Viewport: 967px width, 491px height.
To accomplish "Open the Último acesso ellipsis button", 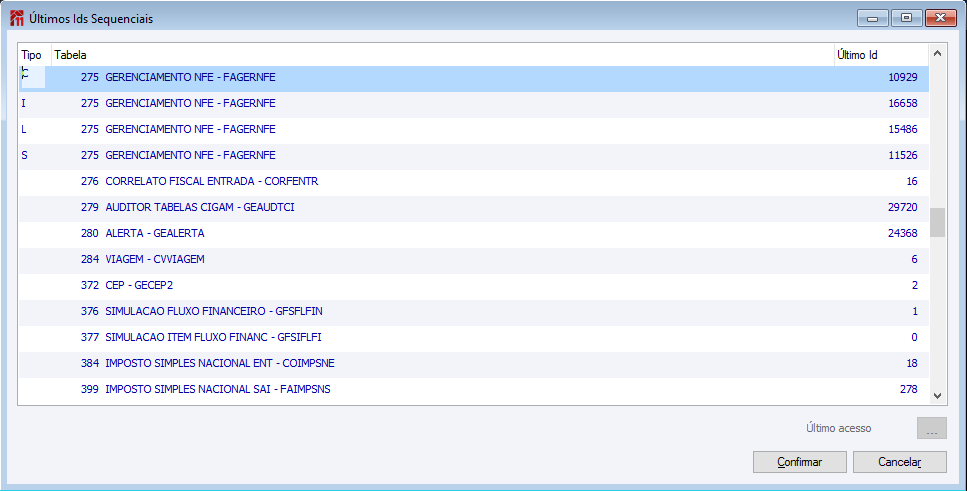I will 931,428.
